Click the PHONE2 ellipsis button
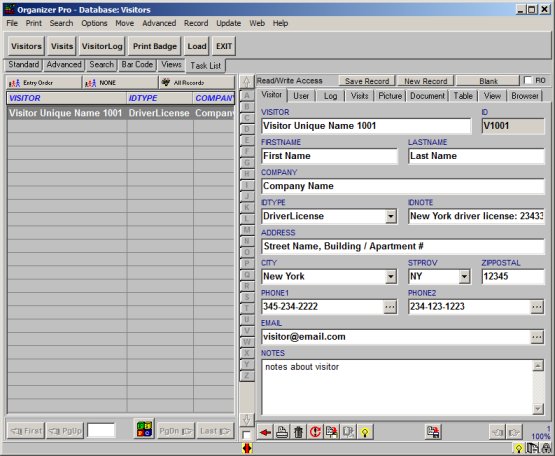Image resolution: width=555 pixels, height=456 pixels. (537, 307)
